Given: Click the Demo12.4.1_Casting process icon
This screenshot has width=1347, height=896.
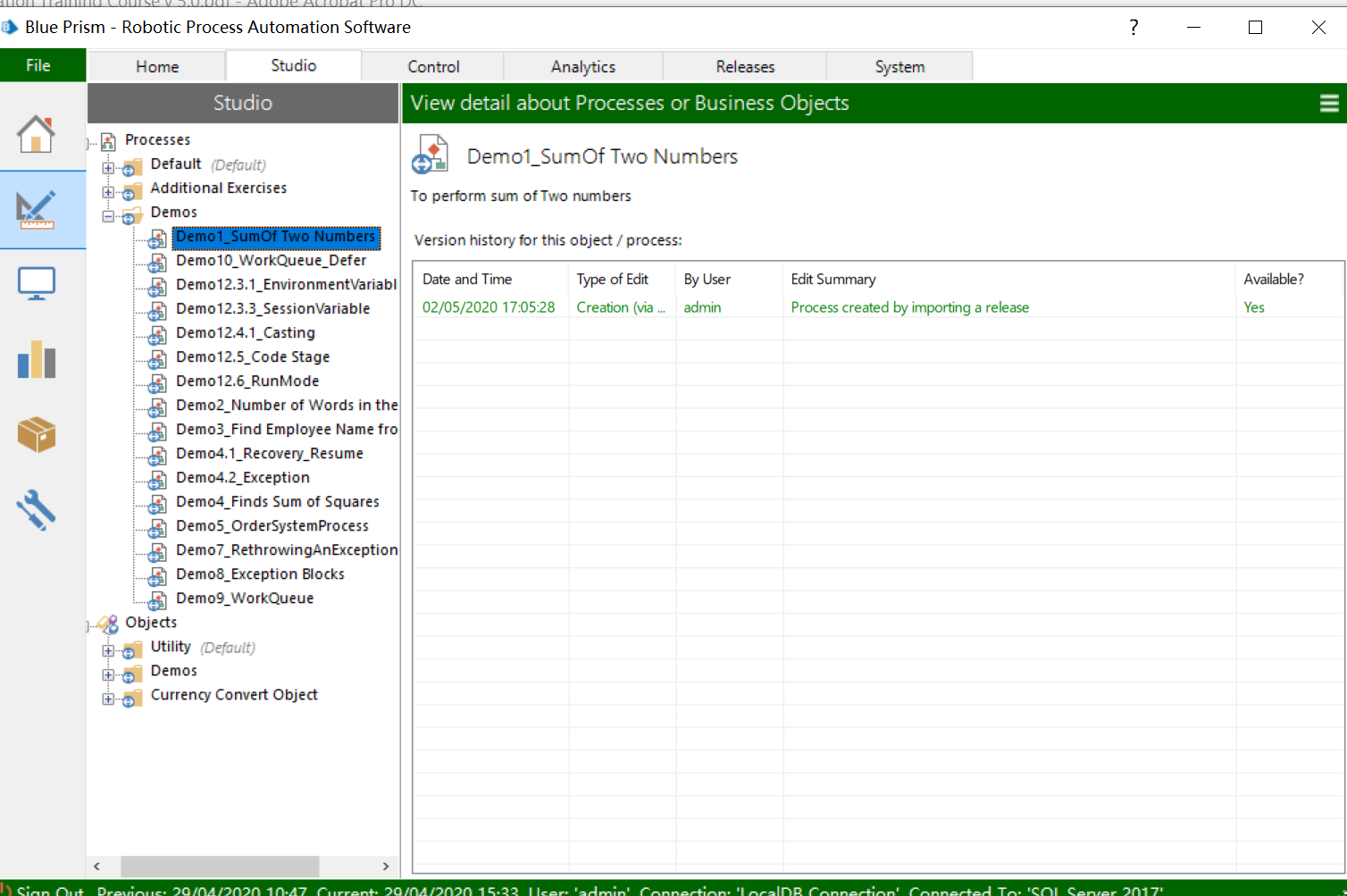Looking at the screenshot, I should click(x=157, y=334).
